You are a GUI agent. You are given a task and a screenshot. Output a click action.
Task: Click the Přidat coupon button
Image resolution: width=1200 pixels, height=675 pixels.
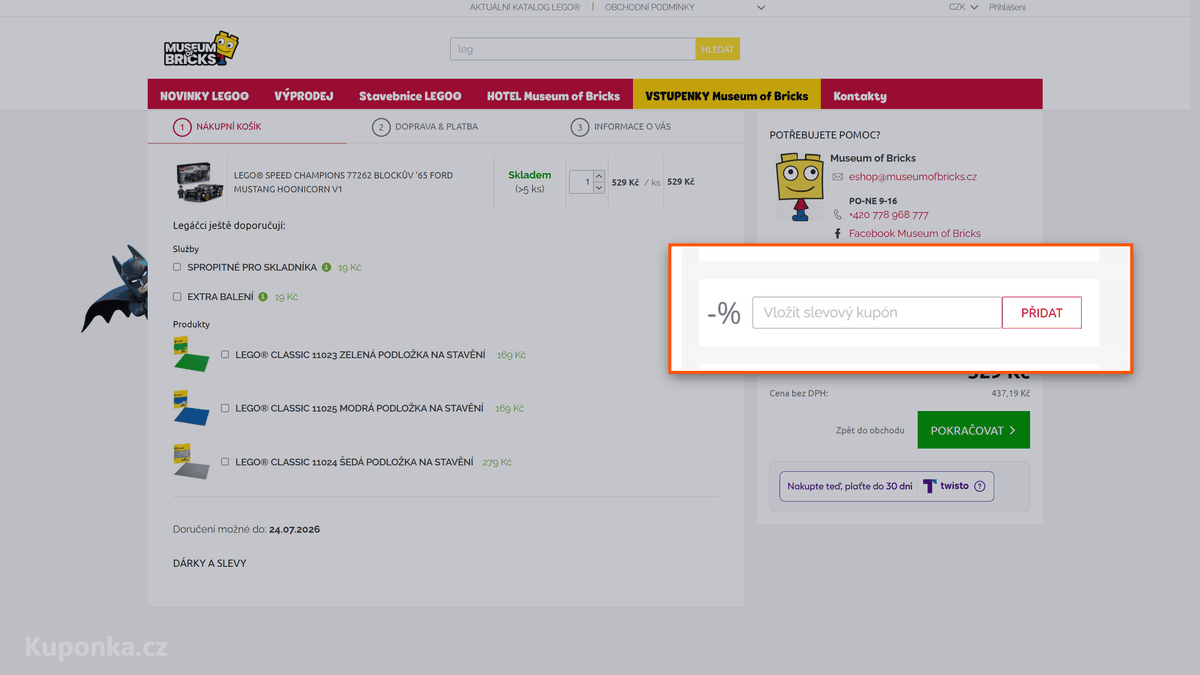pyautogui.click(x=1041, y=313)
